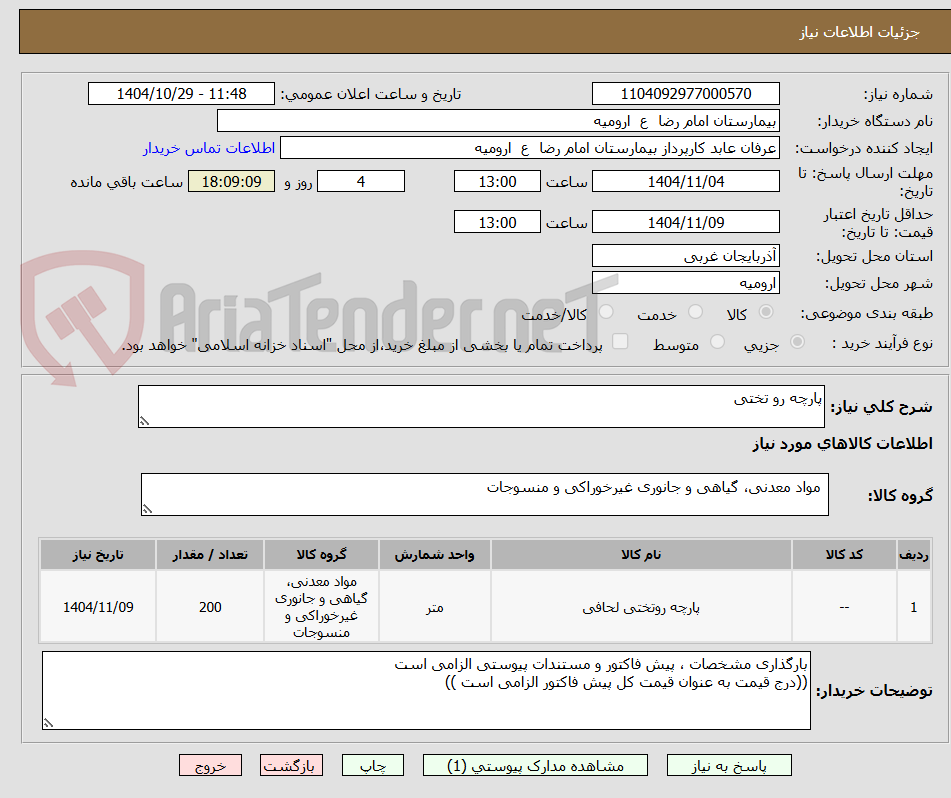
Task: Click the response deadline time 13:00 field
Action: click(497, 181)
